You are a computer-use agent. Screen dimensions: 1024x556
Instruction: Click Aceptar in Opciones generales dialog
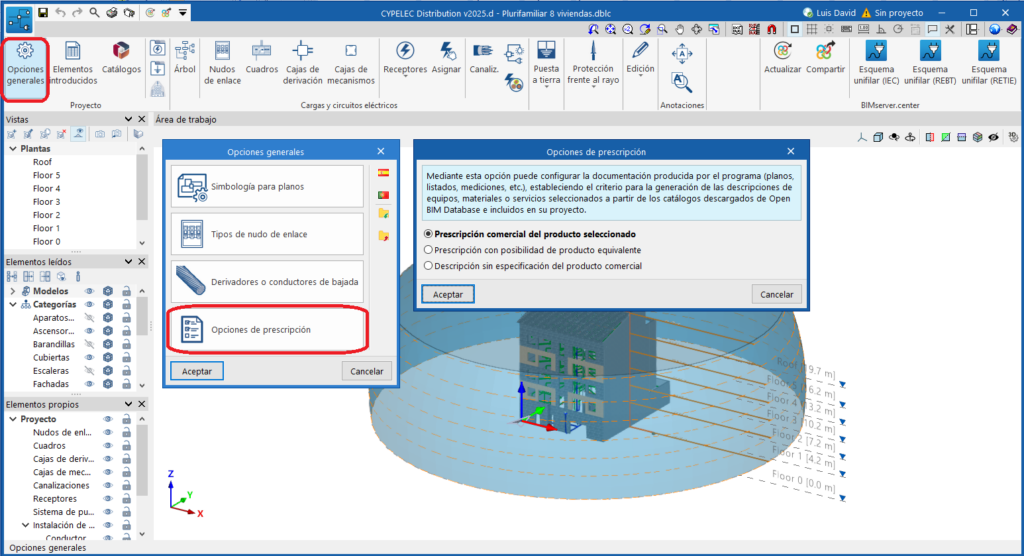coord(197,371)
